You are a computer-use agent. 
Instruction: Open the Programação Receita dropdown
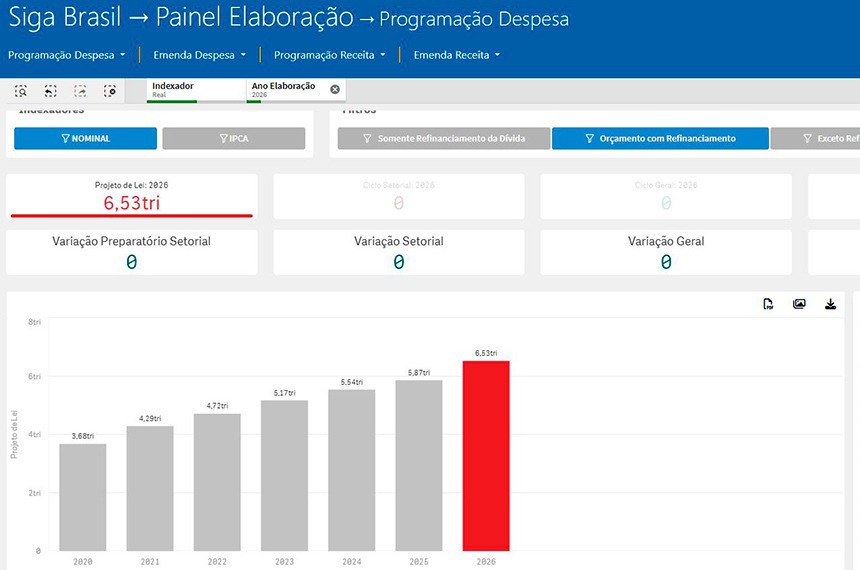coord(329,55)
